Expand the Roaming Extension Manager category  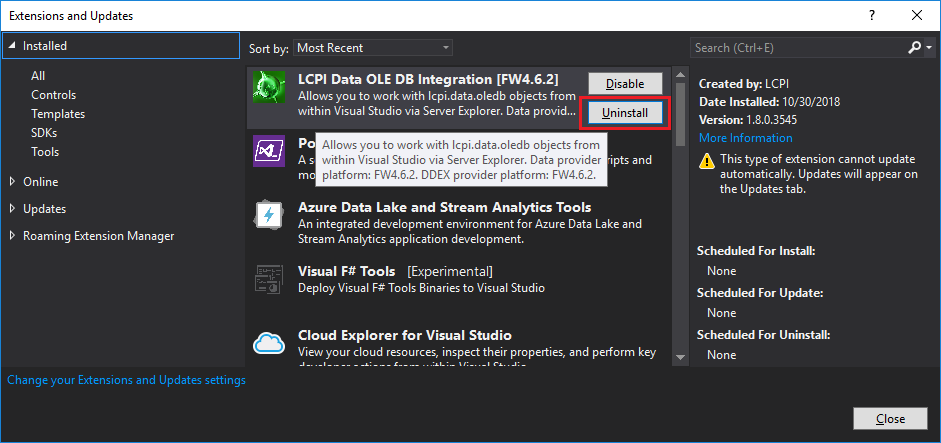pyautogui.click(x=13, y=236)
